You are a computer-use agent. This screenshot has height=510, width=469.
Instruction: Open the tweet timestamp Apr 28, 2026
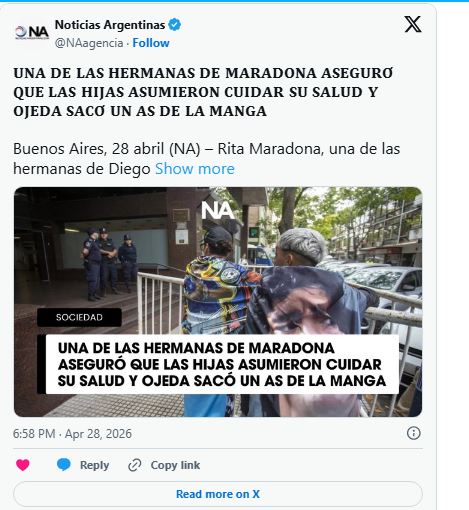point(72,433)
